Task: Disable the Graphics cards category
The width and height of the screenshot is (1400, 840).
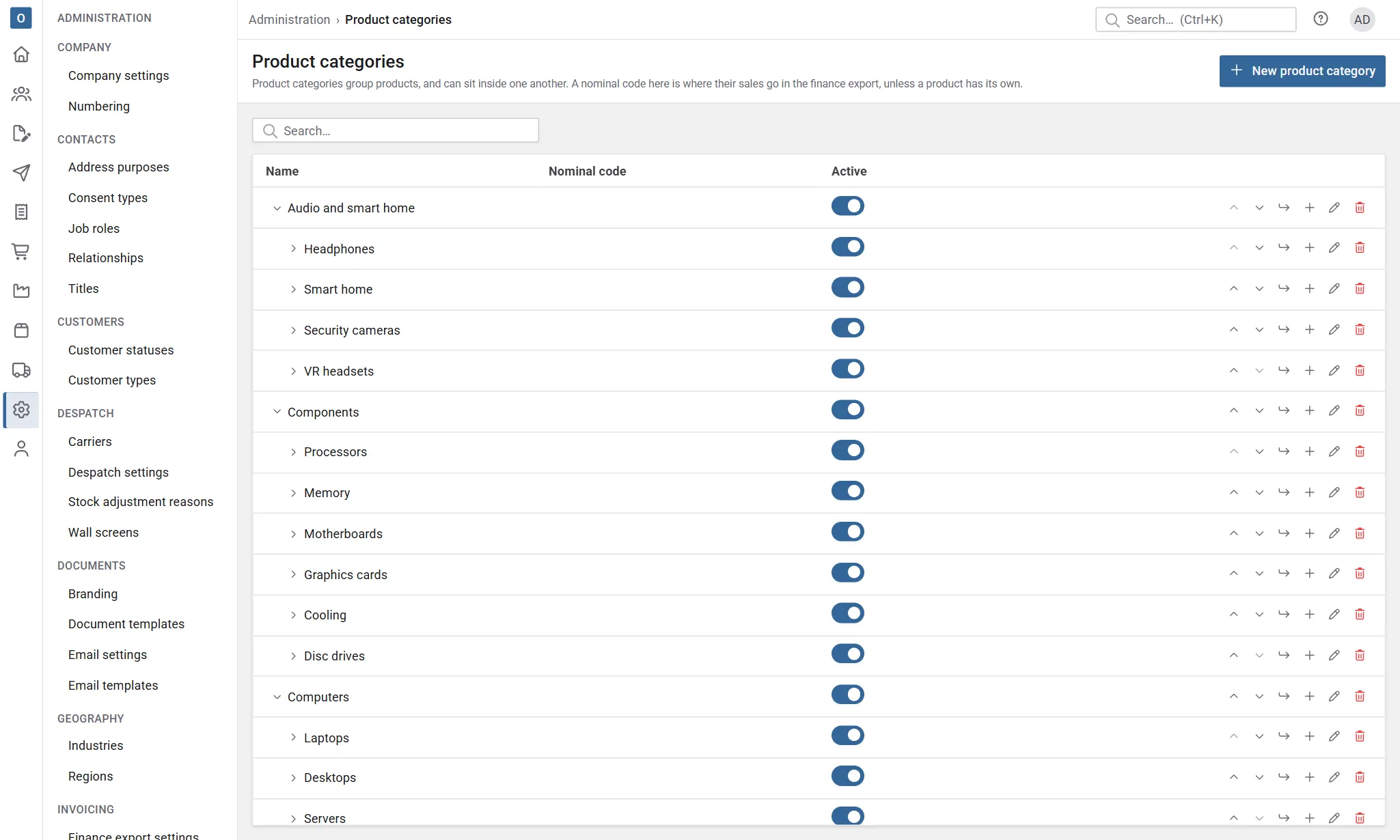Action: click(x=847, y=572)
